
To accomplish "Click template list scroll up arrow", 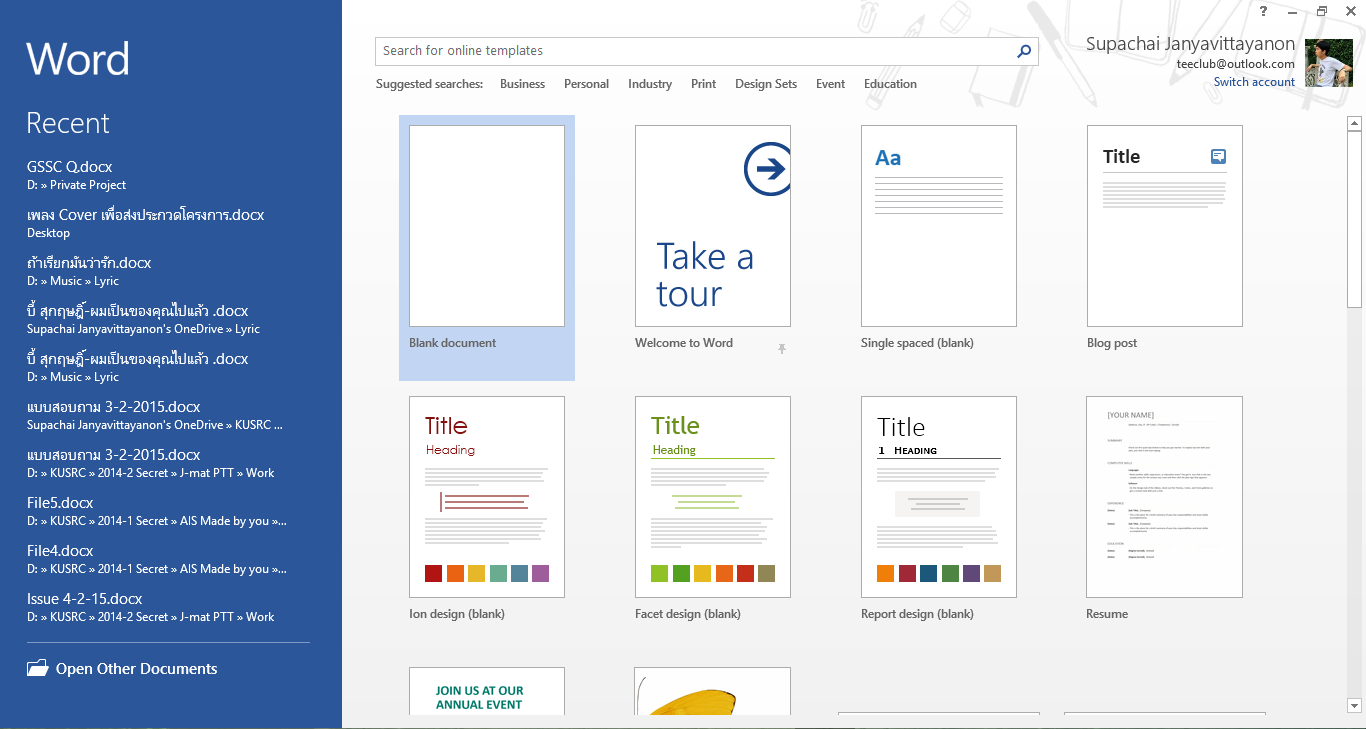I will click(x=1355, y=124).
